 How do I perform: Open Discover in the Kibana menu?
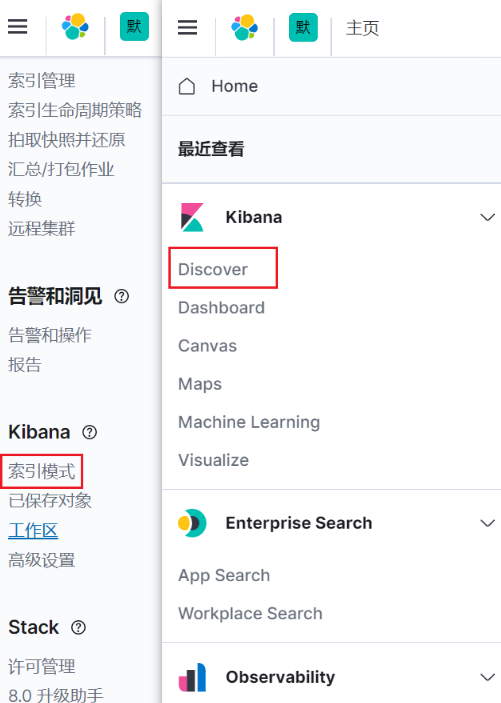(213, 269)
